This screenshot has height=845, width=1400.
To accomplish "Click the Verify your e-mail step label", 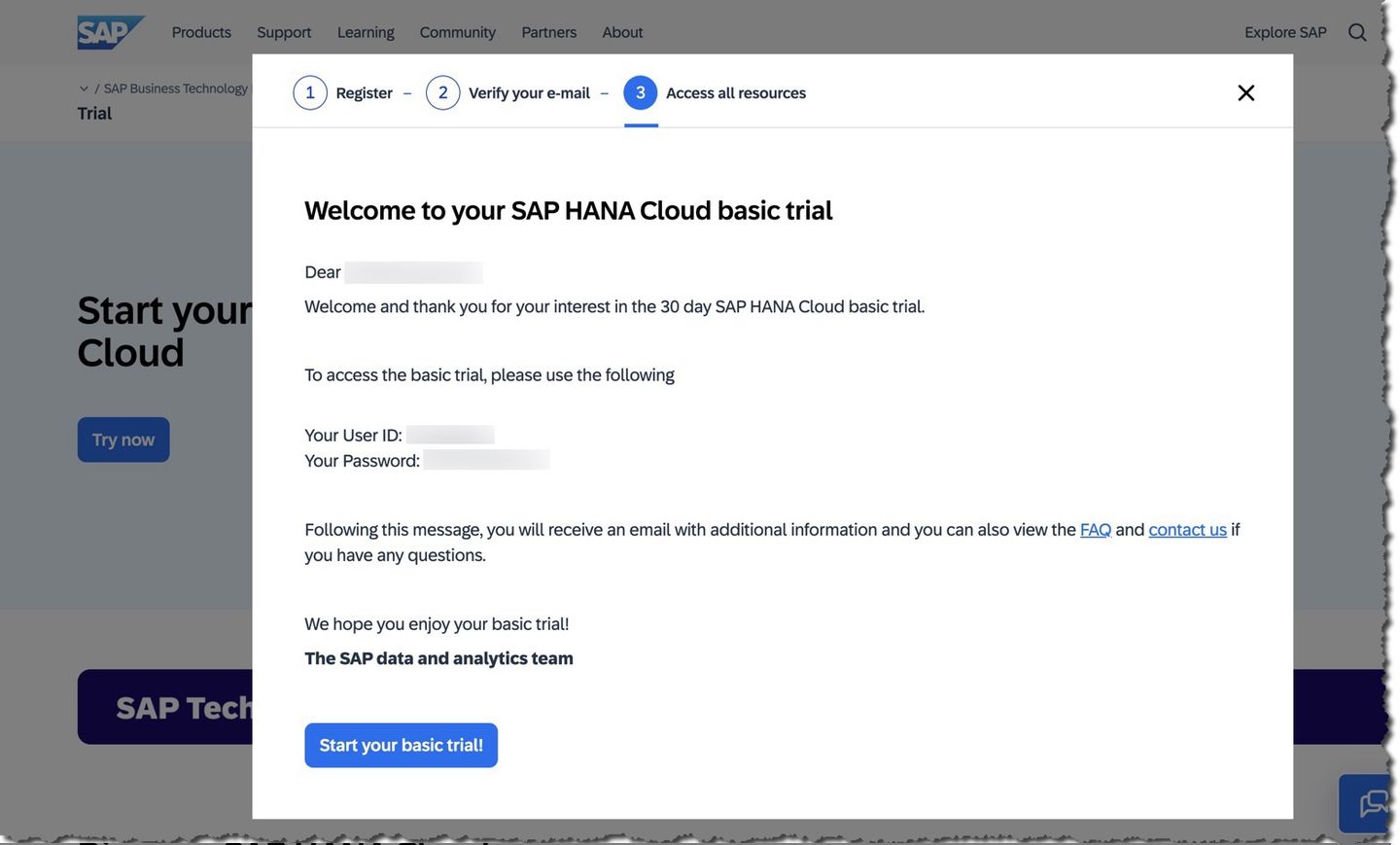I will (529, 93).
